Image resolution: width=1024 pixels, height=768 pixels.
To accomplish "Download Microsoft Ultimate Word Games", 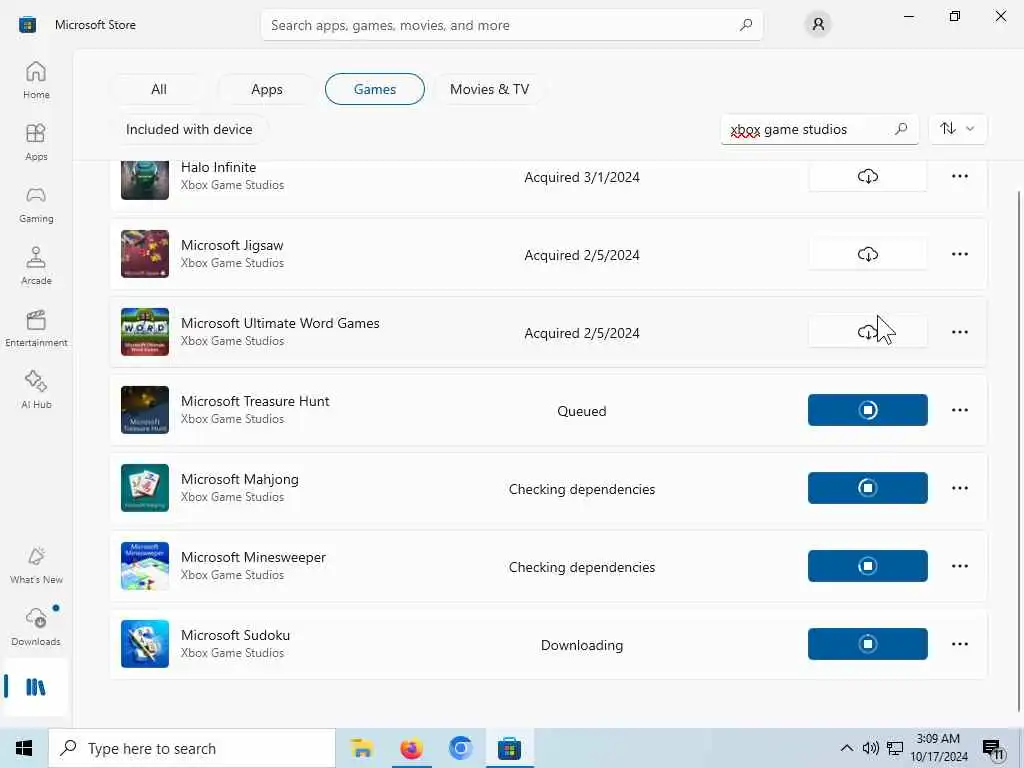I will pyautogui.click(x=867, y=332).
